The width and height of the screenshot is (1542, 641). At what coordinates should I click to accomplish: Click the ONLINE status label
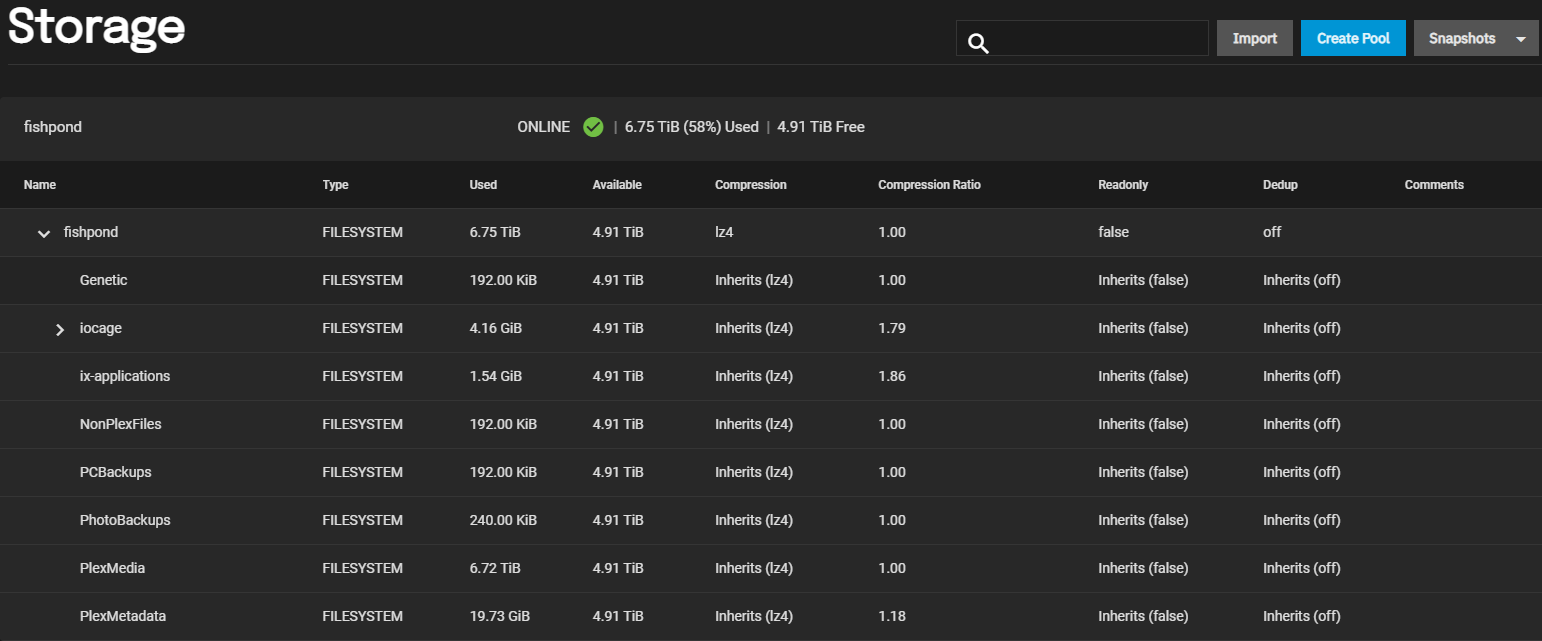coord(543,127)
